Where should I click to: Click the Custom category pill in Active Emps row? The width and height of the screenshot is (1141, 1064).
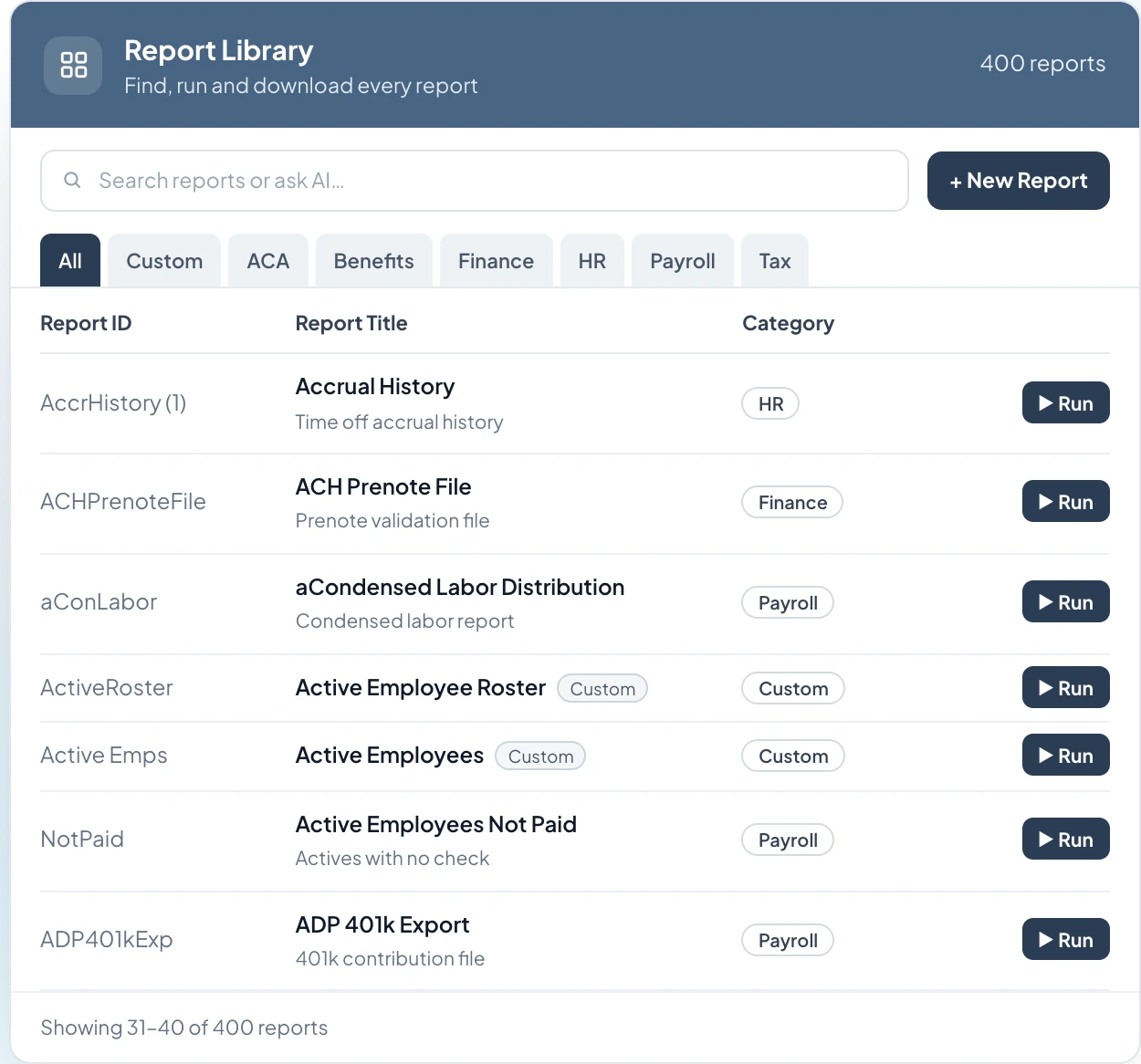click(x=793, y=756)
